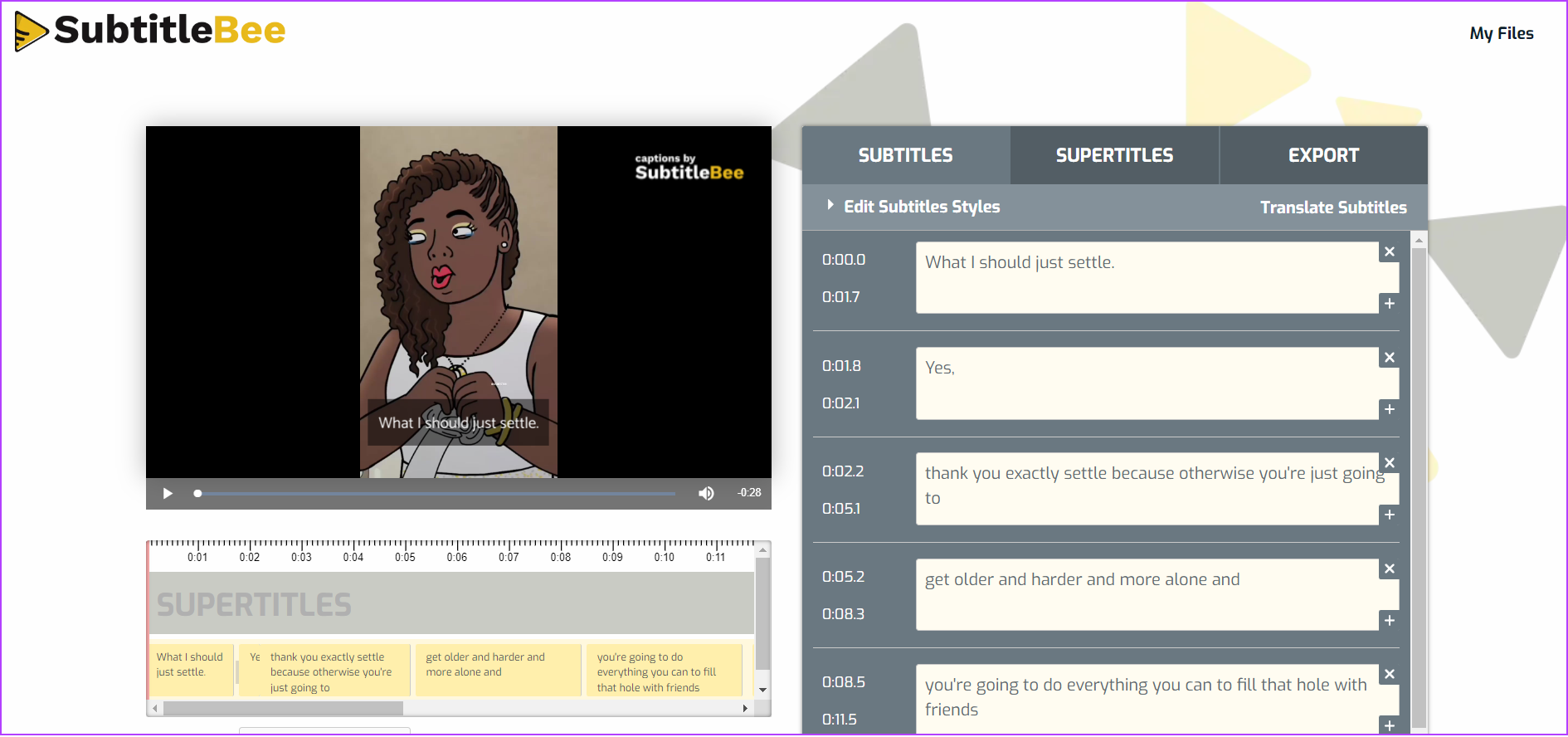Play the video
Viewport: 1568px width, 737px height.
168,494
